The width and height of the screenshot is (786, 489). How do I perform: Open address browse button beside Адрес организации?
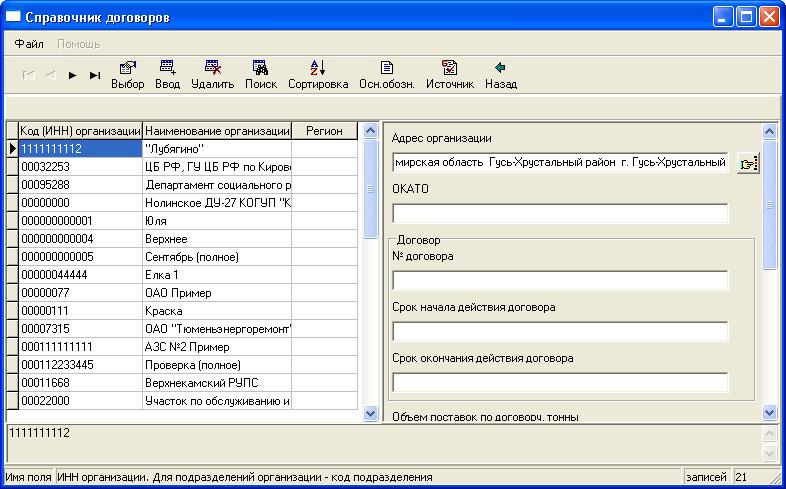(x=747, y=162)
